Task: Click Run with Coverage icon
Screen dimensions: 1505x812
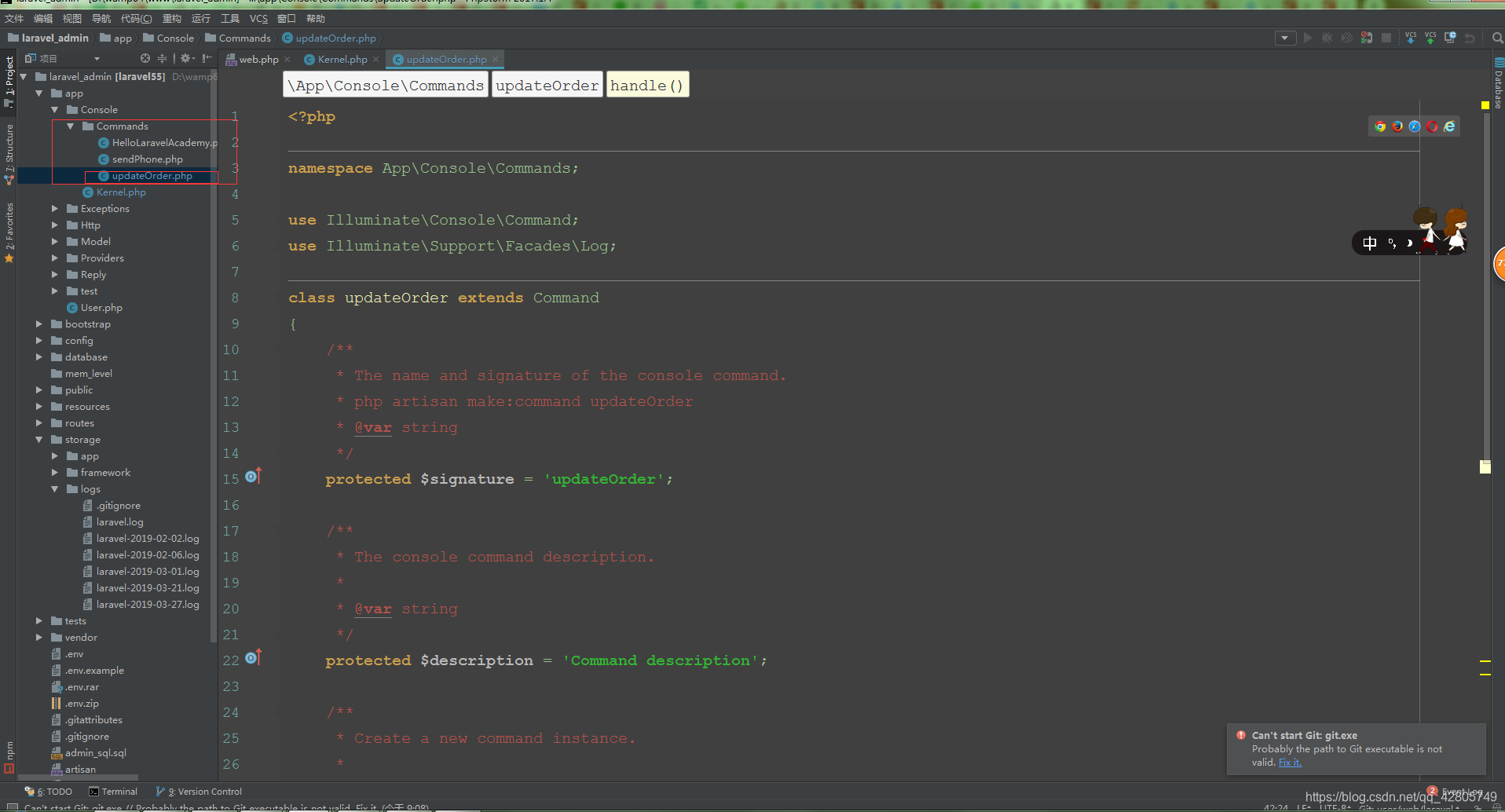Action: tap(1346, 38)
